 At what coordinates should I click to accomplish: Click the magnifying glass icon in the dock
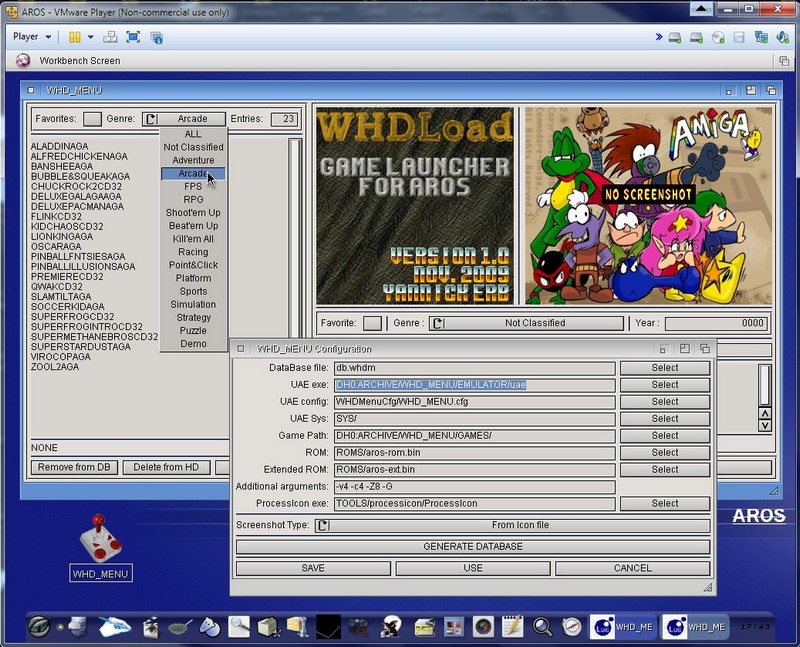pyautogui.click(x=542, y=627)
